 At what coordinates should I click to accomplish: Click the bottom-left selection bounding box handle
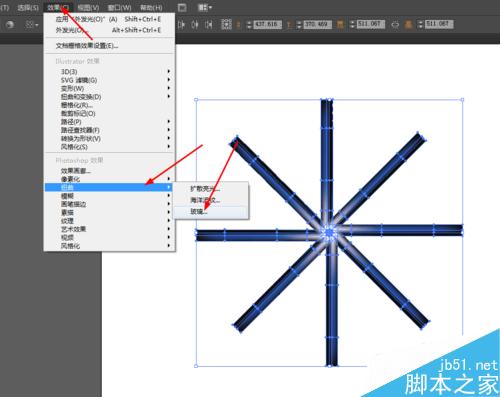point(196,366)
